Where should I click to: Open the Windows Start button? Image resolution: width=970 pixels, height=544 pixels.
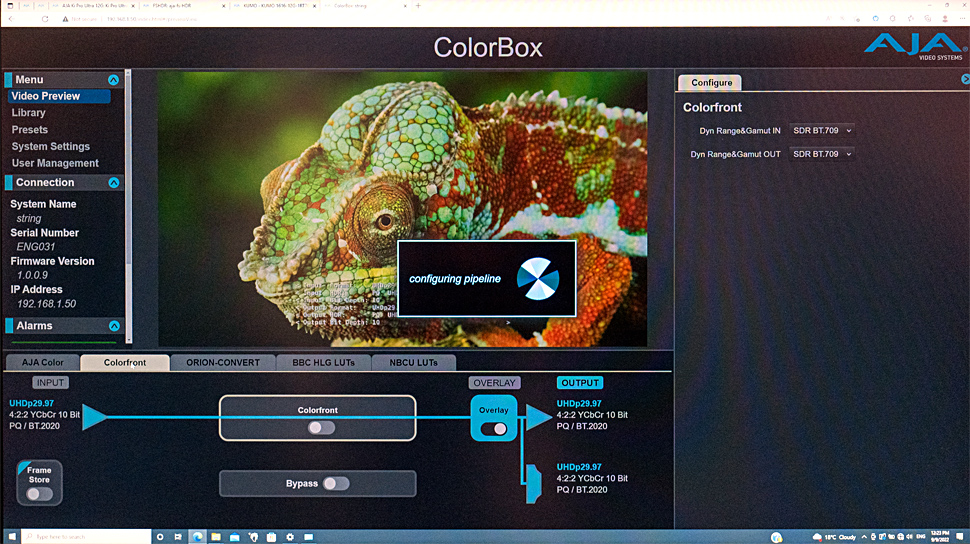11,537
